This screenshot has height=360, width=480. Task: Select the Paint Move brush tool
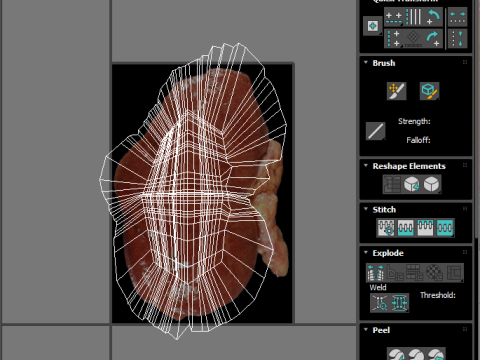coord(397,91)
